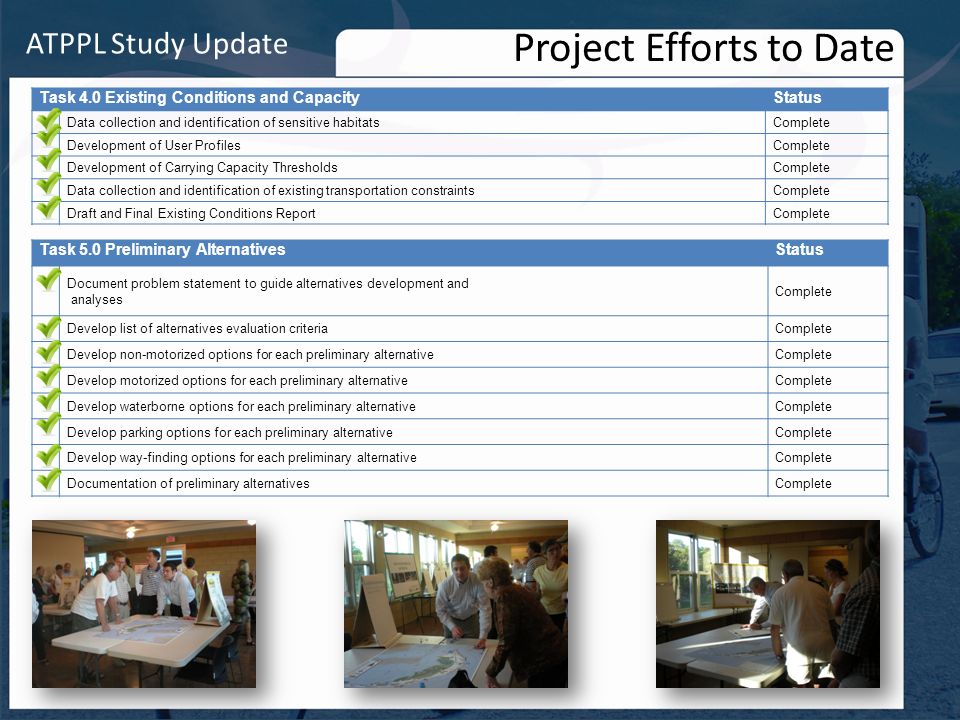
Task: Click checkmark beside existing transportation constraints row
Action: [48, 184]
